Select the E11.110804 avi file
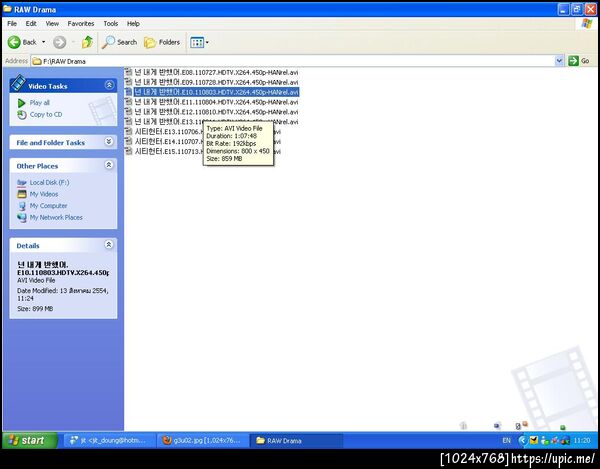The height and width of the screenshot is (469, 600). [x=216, y=102]
